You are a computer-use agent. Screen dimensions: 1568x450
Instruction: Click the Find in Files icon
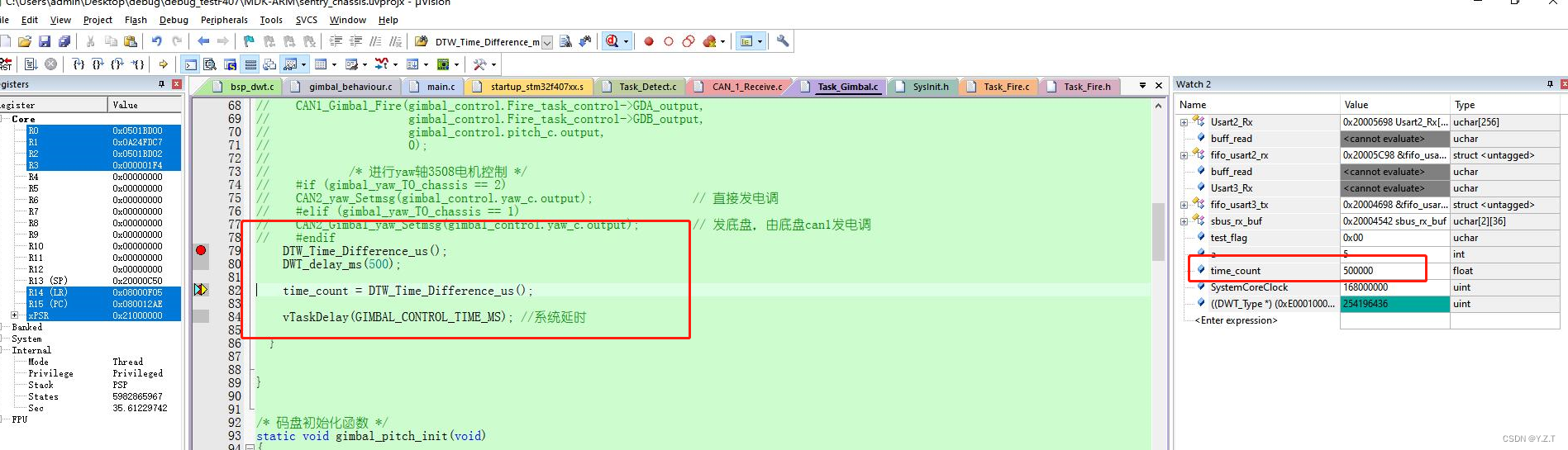tap(422, 41)
